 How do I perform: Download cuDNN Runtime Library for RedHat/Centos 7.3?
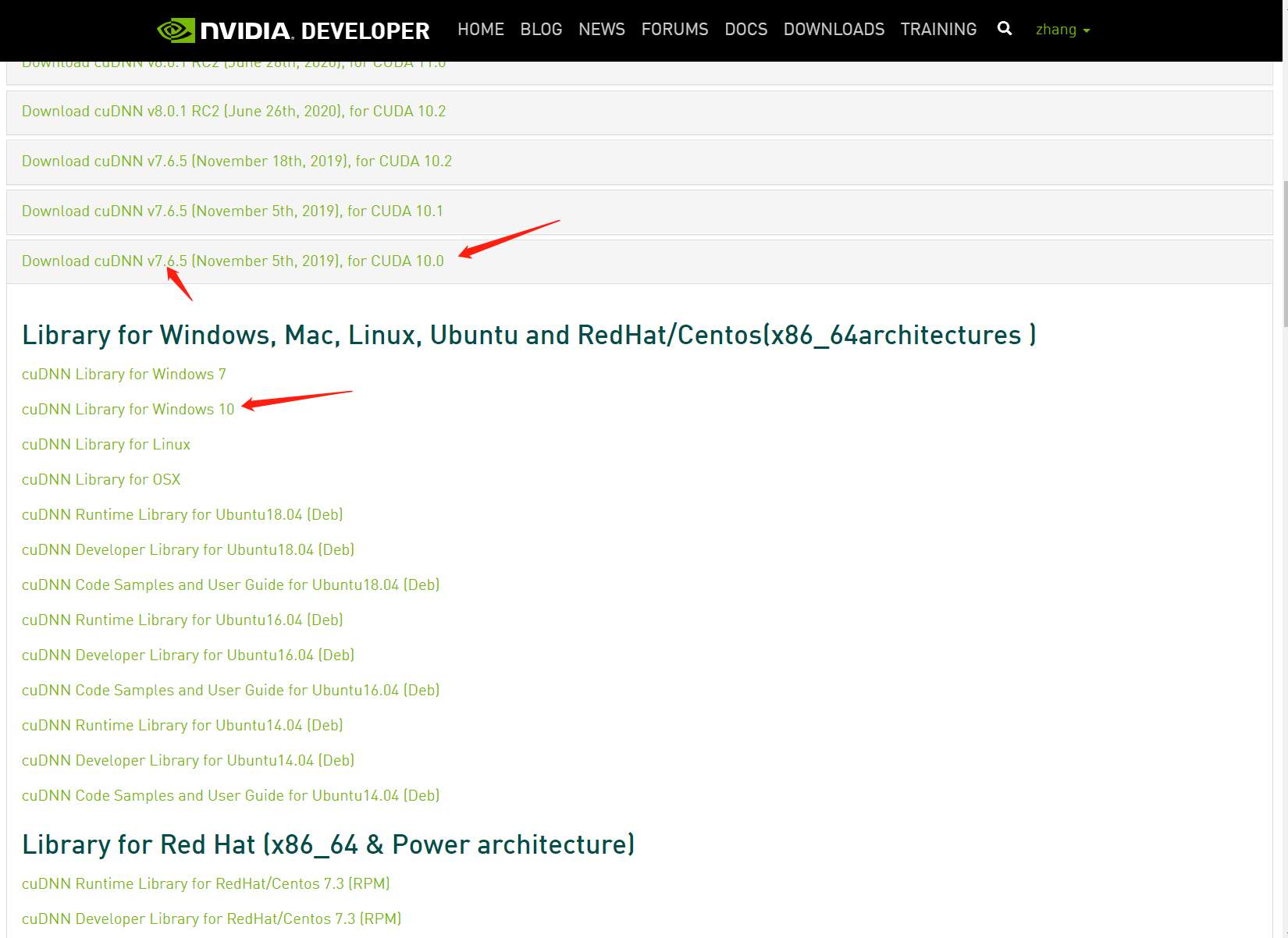click(x=206, y=884)
